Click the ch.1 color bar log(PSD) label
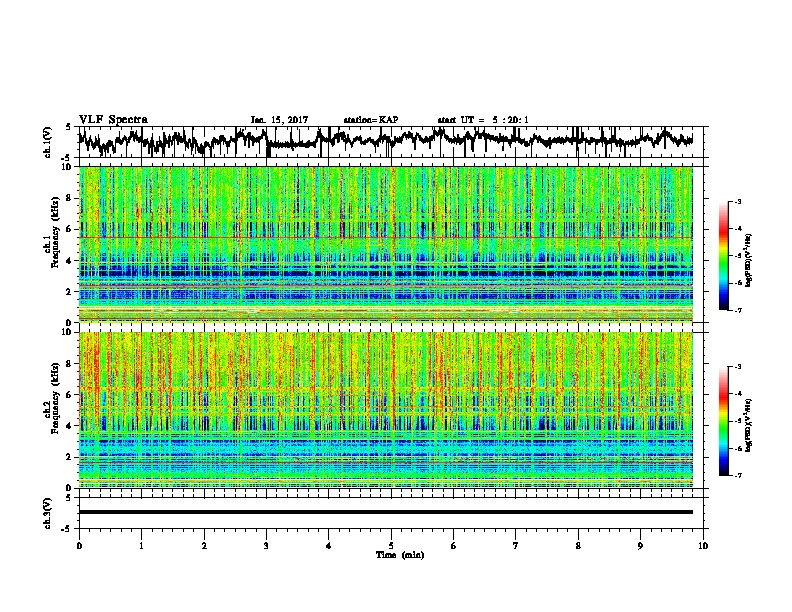The image size is (792, 612). pos(749,260)
